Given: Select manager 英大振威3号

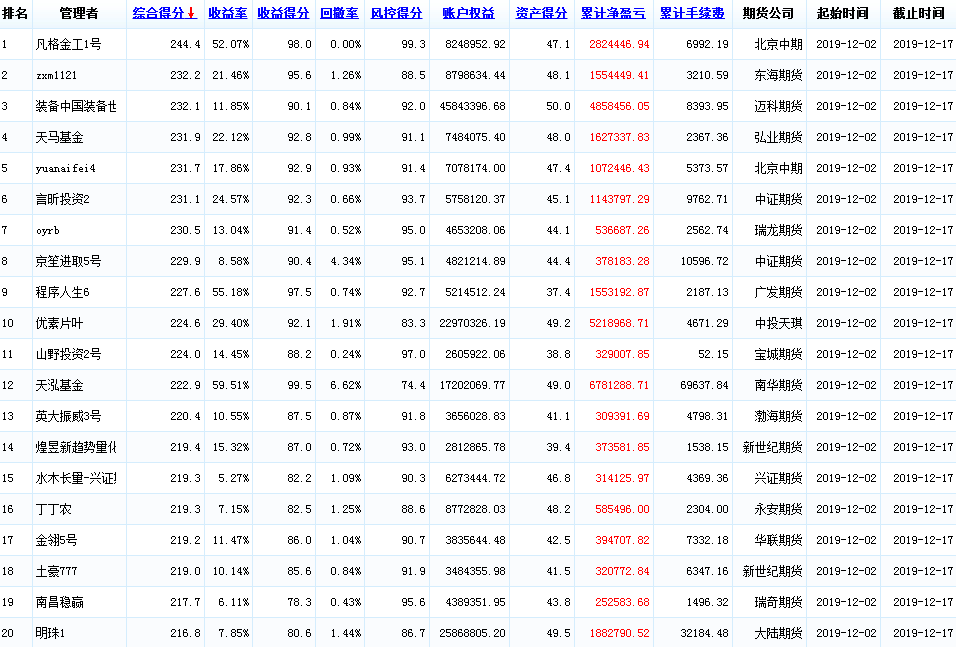Looking at the screenshot, I should (x=68, y=416).
